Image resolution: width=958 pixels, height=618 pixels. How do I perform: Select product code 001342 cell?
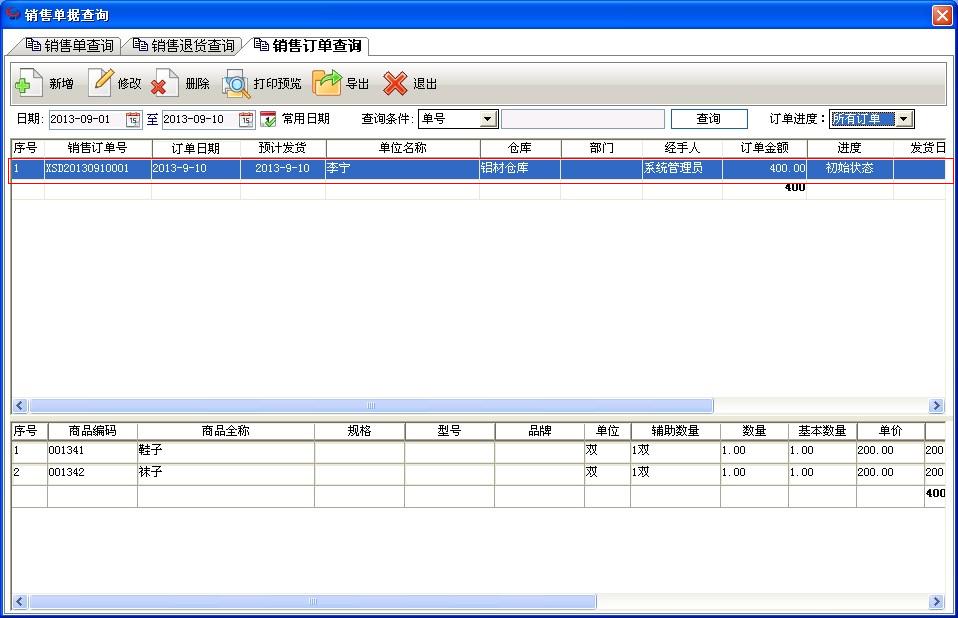pos(92,473)
